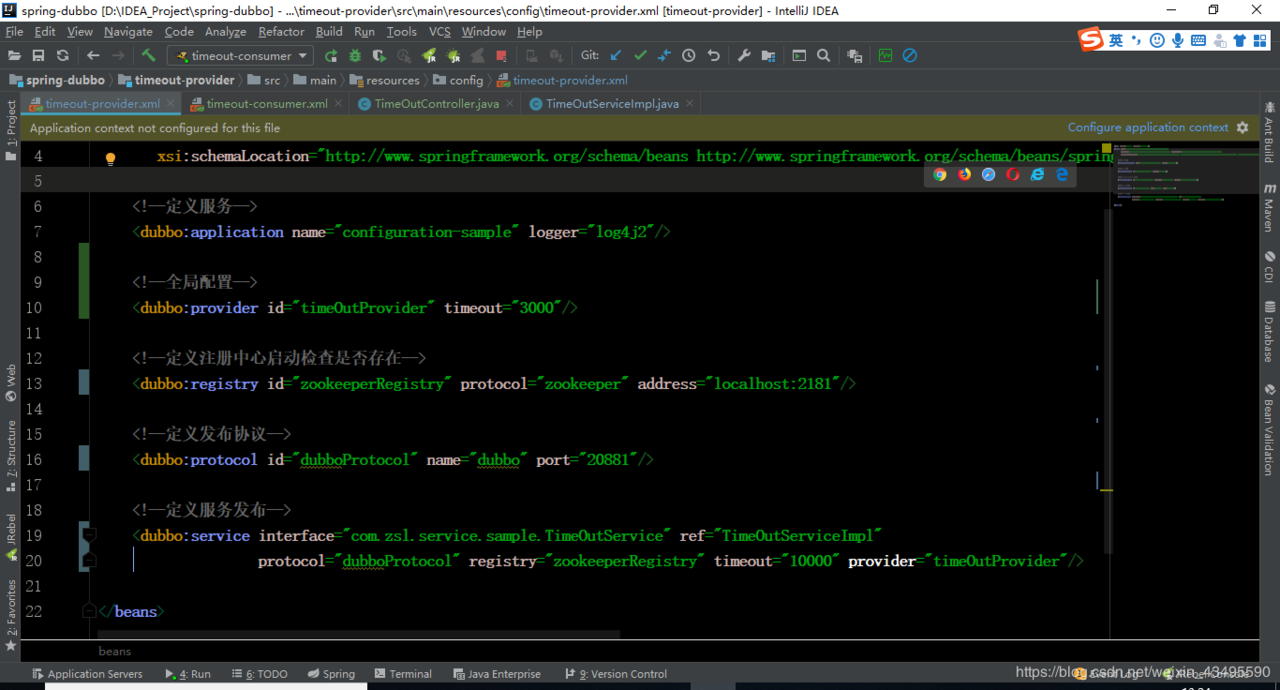The height and width of the screenshot is (690, 1280).
Task: Click spring-dubbo in the breadcrumb path
Action: tap(57, 80)
